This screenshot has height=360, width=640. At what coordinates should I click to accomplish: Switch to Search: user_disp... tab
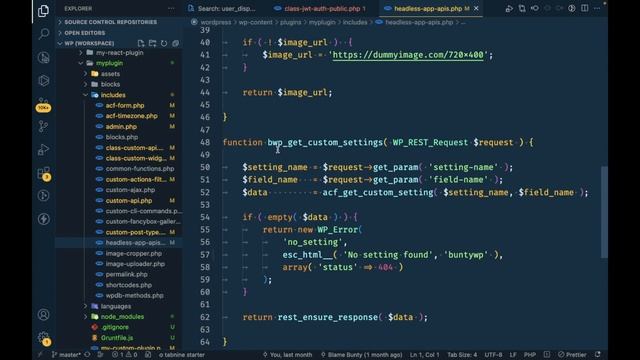222,9
